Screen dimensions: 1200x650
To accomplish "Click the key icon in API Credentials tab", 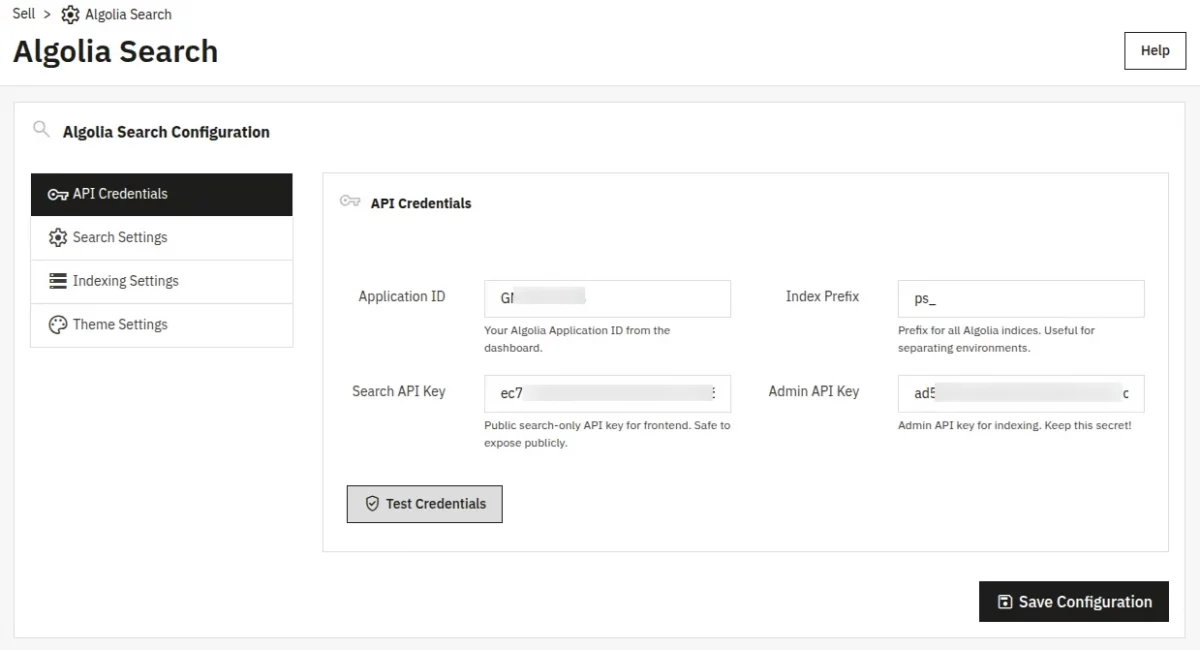I will pyautogui.click(x=58, y=194).
